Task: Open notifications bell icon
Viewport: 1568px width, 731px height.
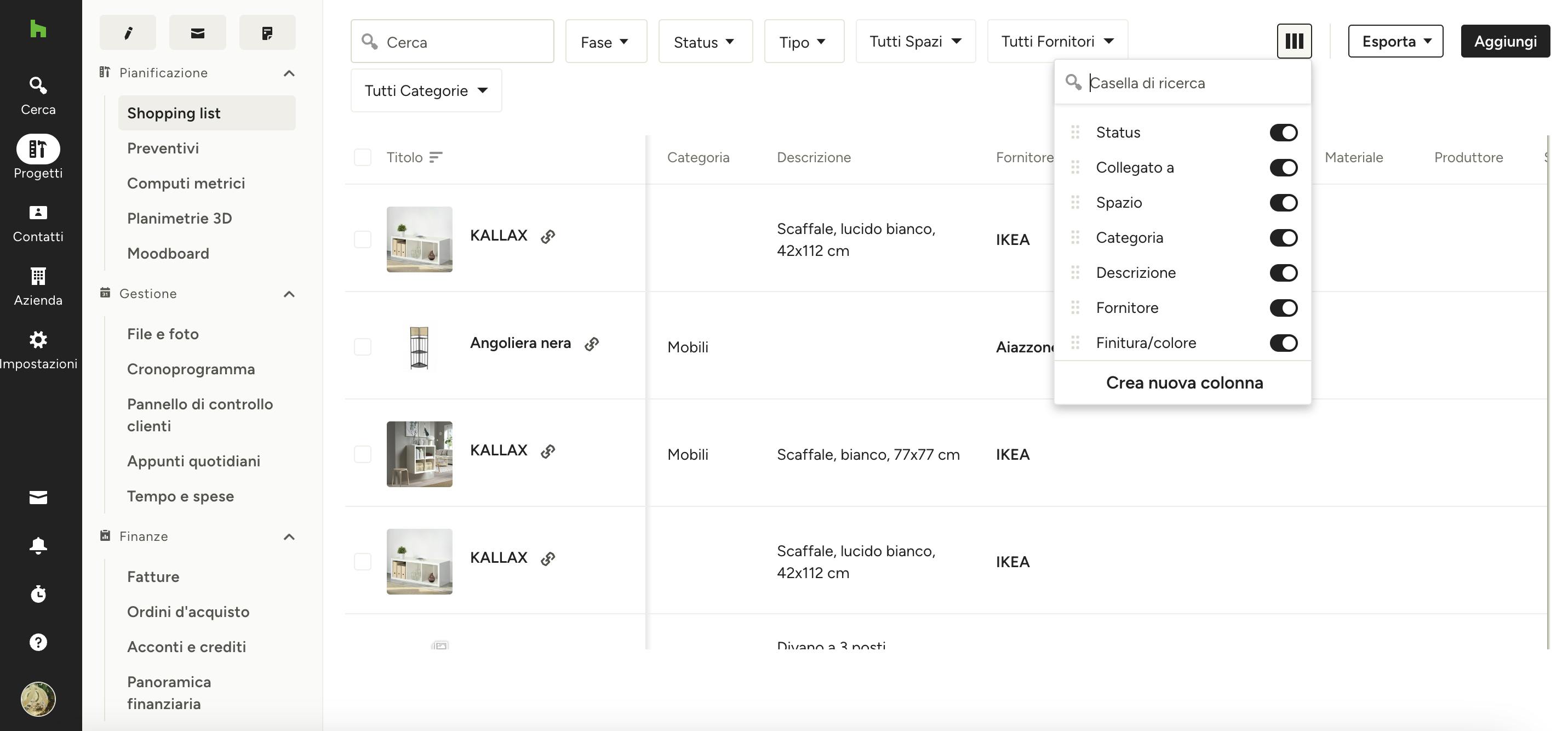Action: pos(38,545)
